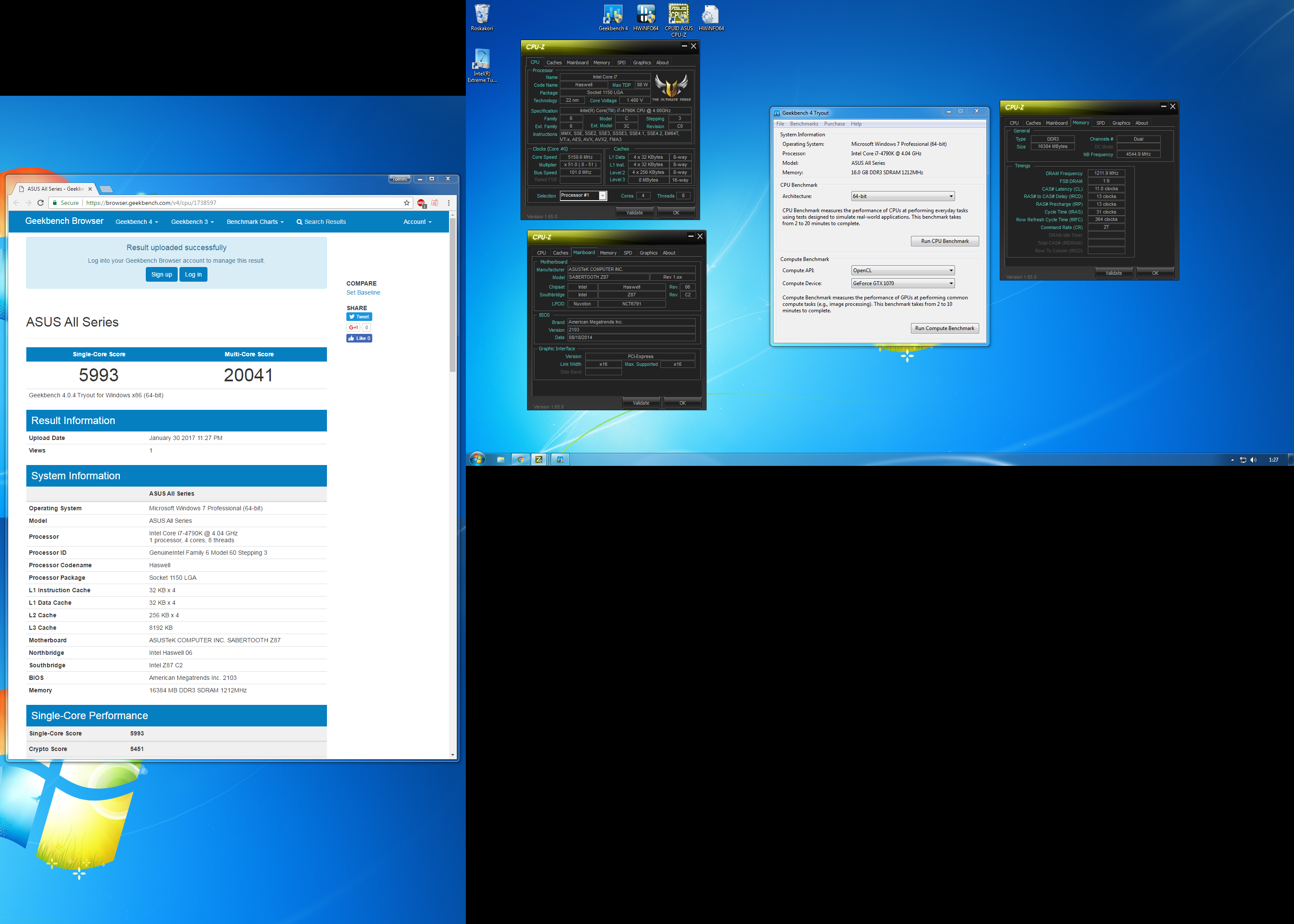Open the Recycle Bin (Roskakori) desktop icon
The image size is (1294, 924).
482,18
